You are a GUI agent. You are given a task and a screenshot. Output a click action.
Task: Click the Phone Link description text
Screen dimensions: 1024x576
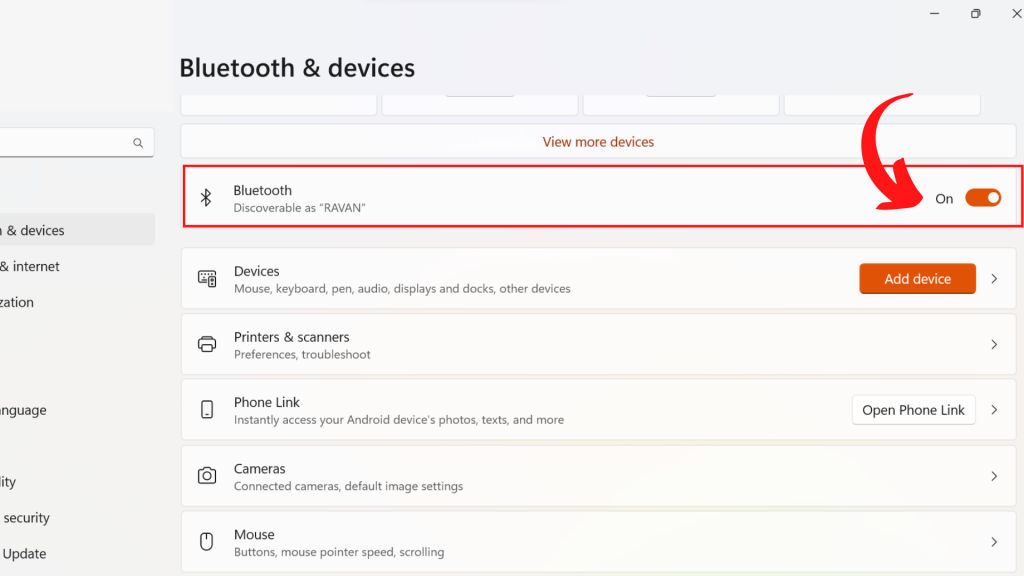tap(399, 420)
